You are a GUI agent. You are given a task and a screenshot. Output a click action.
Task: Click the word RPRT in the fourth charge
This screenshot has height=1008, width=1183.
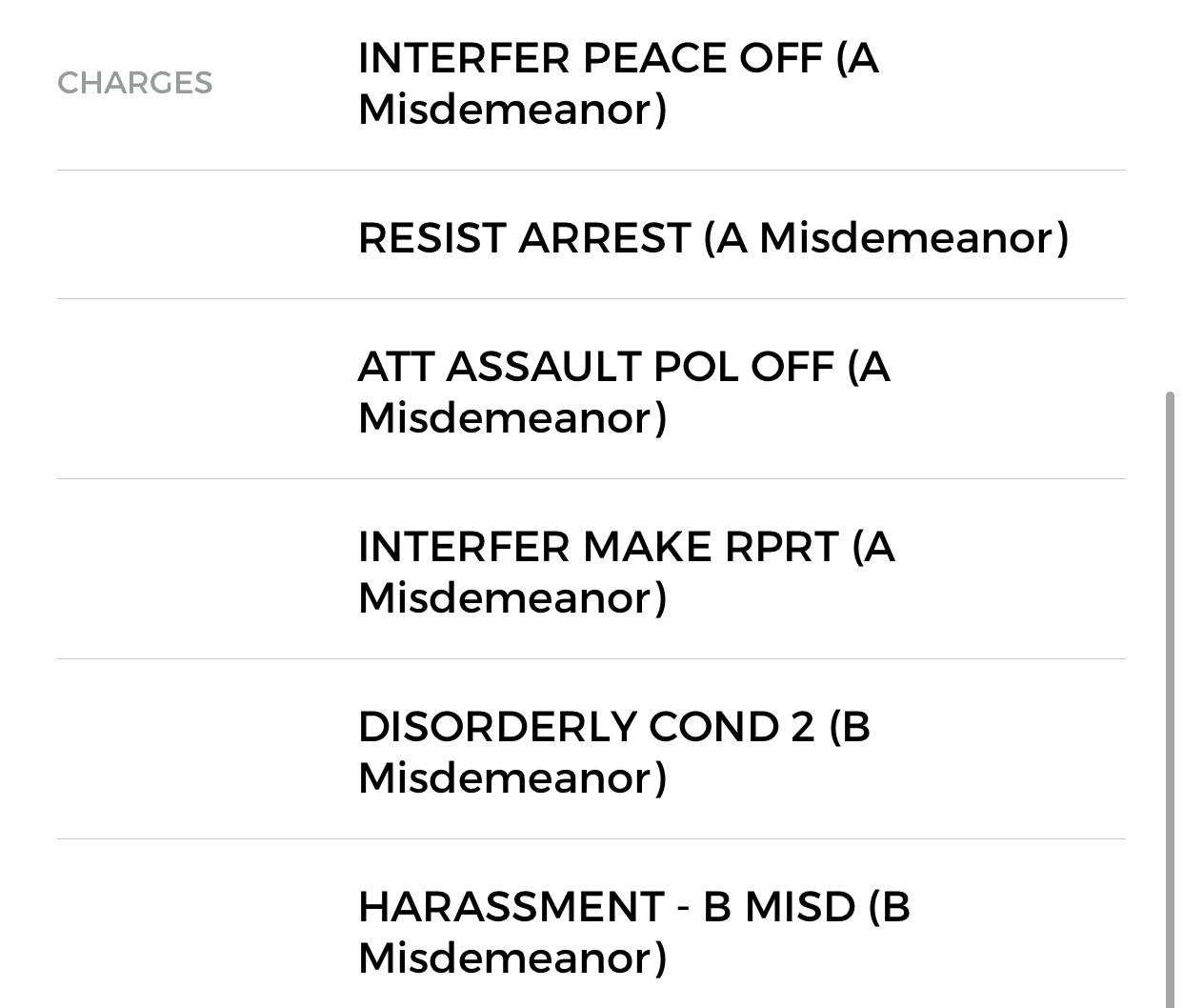[781, 548]
